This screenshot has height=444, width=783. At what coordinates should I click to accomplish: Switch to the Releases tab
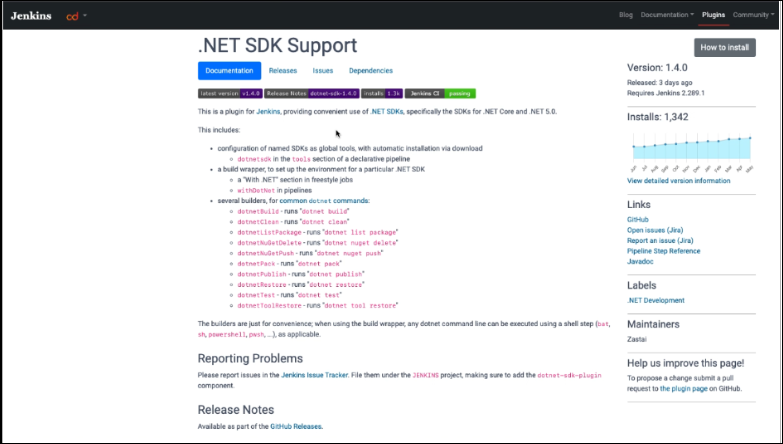[283, 71]
